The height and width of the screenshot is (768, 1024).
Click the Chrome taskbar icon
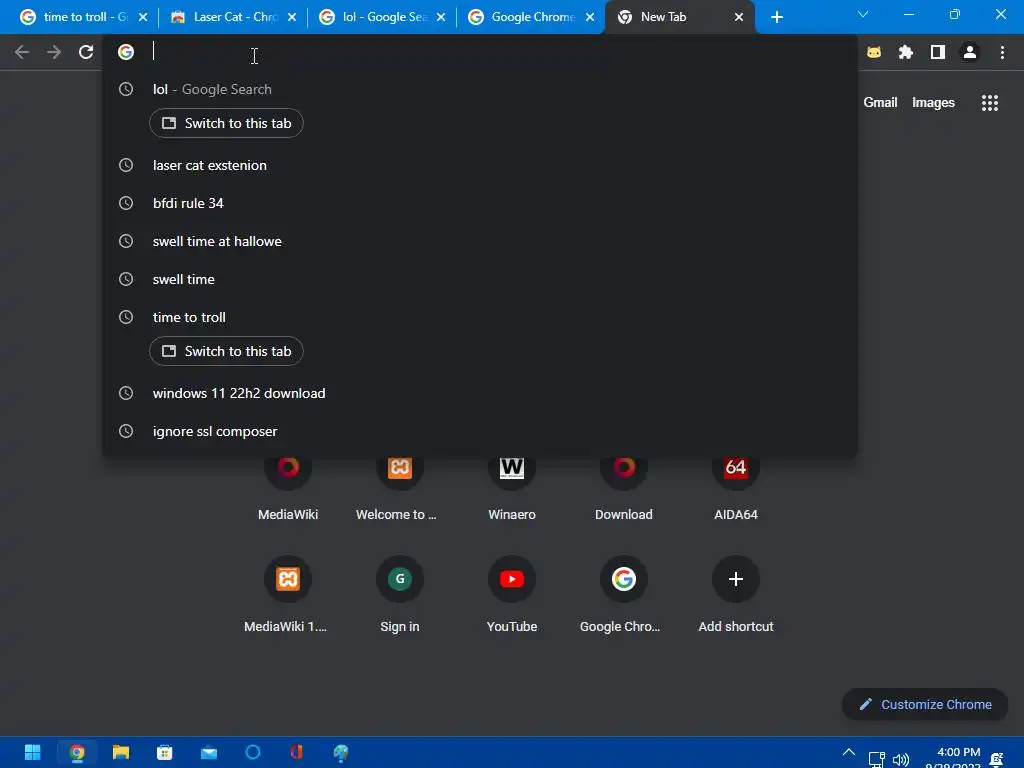coord(77,753)
